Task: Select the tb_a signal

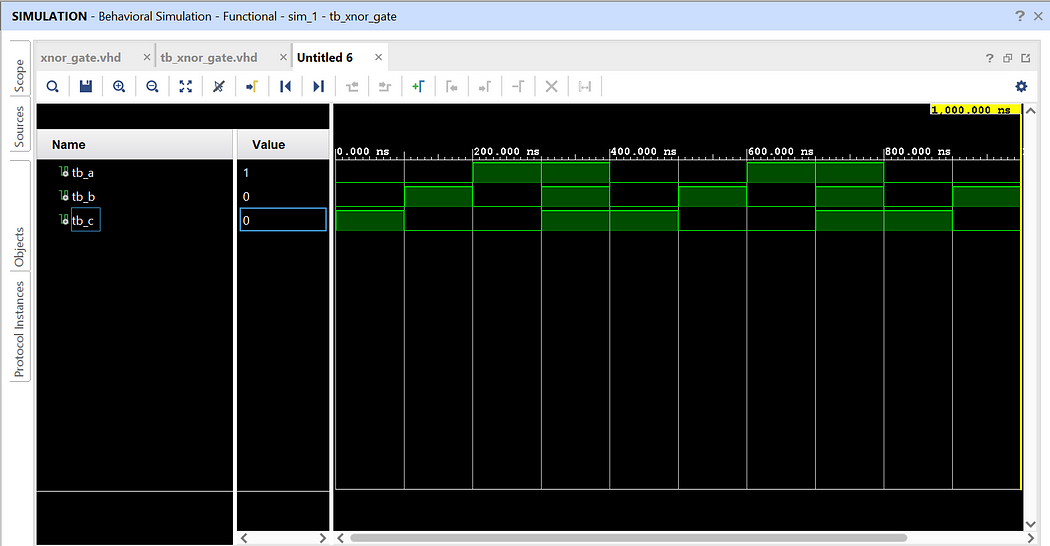Action: pos(82,173)
